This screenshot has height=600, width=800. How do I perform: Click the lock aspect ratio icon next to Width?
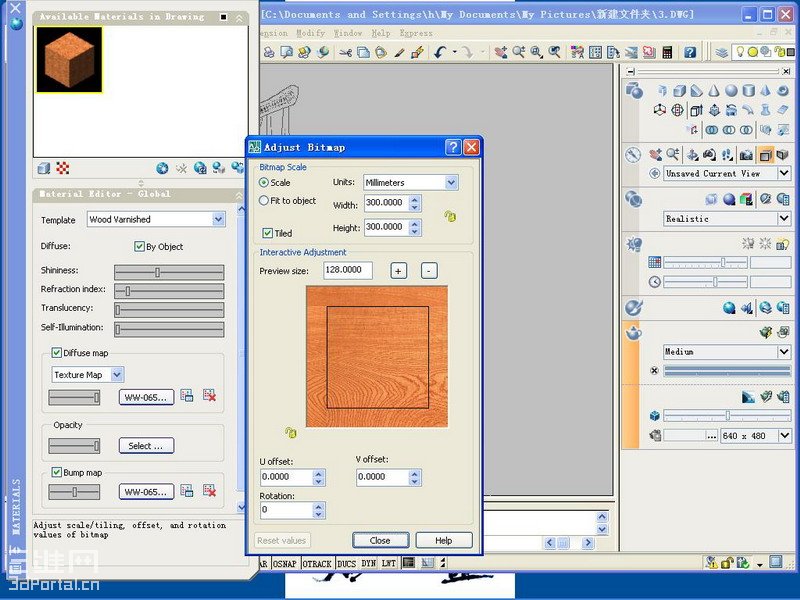click(450, 216)
